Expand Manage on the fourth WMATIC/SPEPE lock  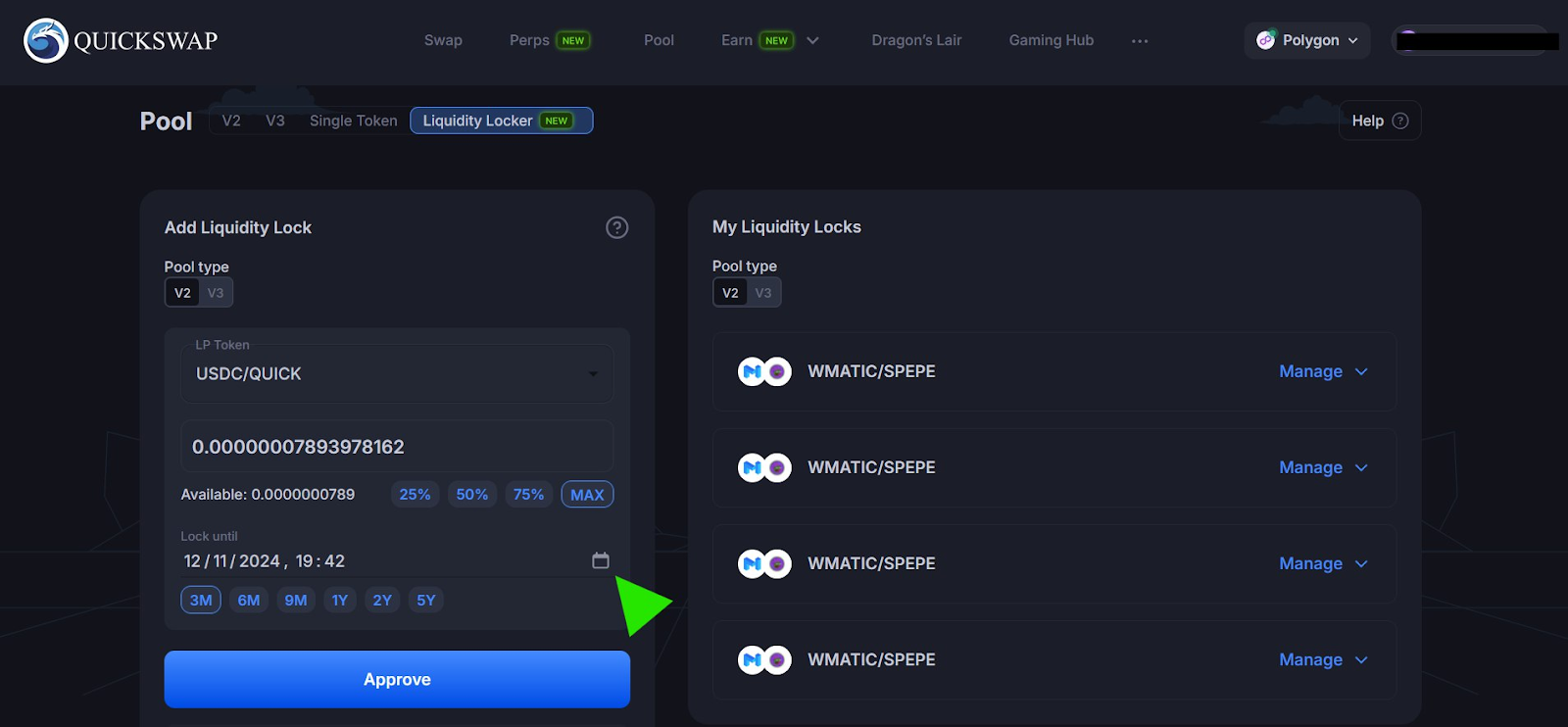[1323, 659]
